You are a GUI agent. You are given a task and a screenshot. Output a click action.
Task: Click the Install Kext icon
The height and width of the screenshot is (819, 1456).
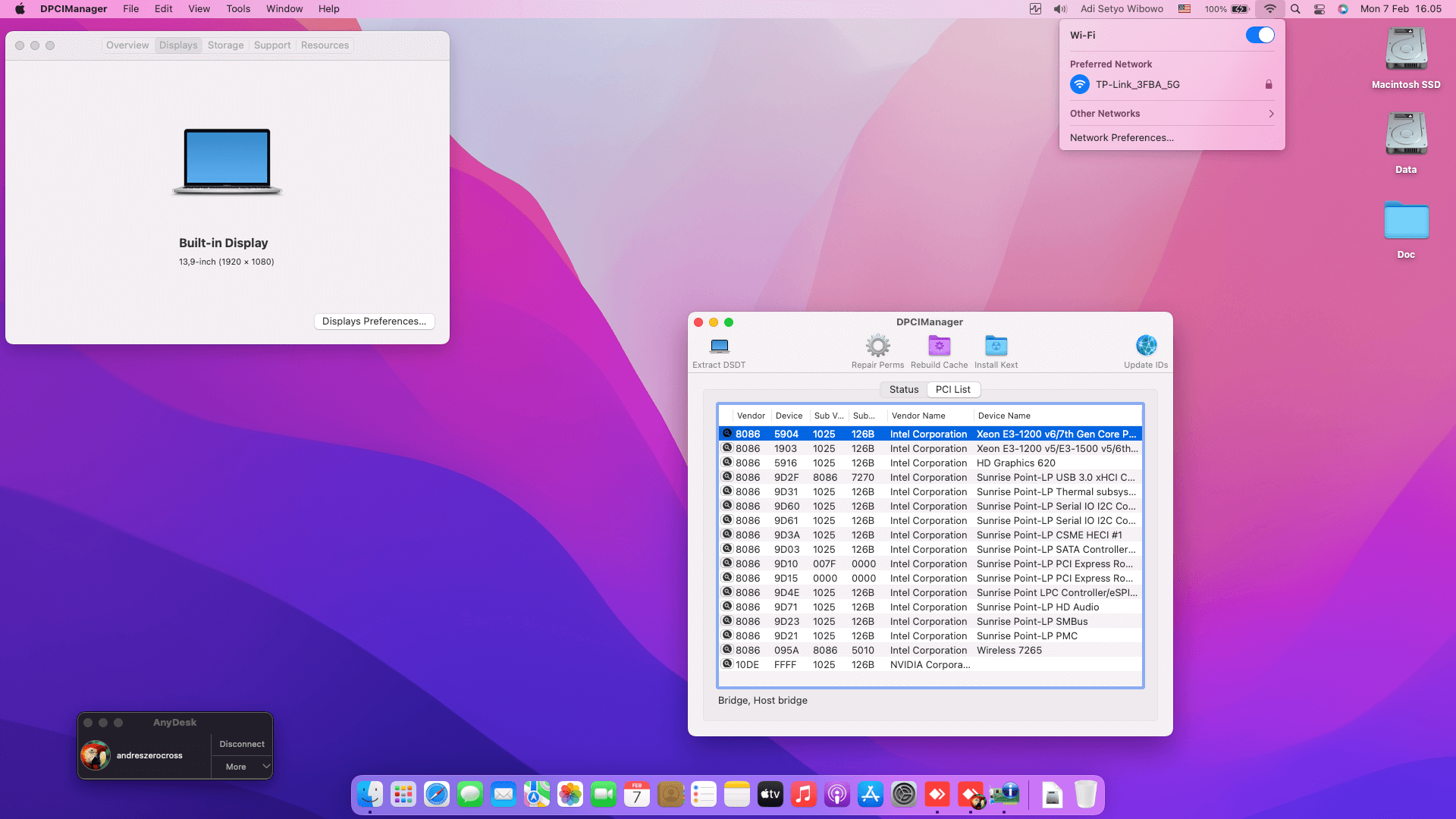click(996, 346)
